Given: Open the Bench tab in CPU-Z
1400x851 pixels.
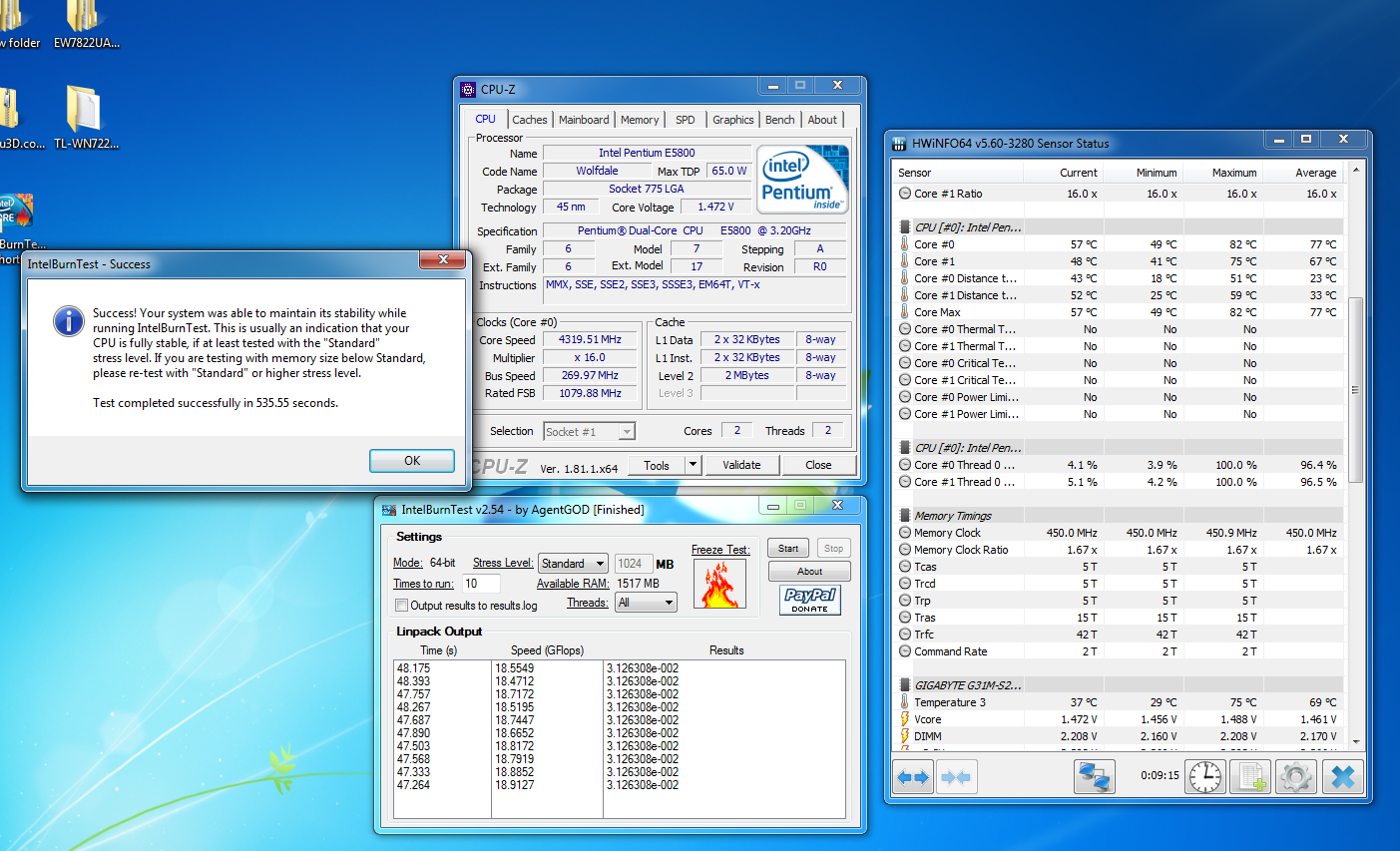Looking at the screenshot, I should coord(780,120).
